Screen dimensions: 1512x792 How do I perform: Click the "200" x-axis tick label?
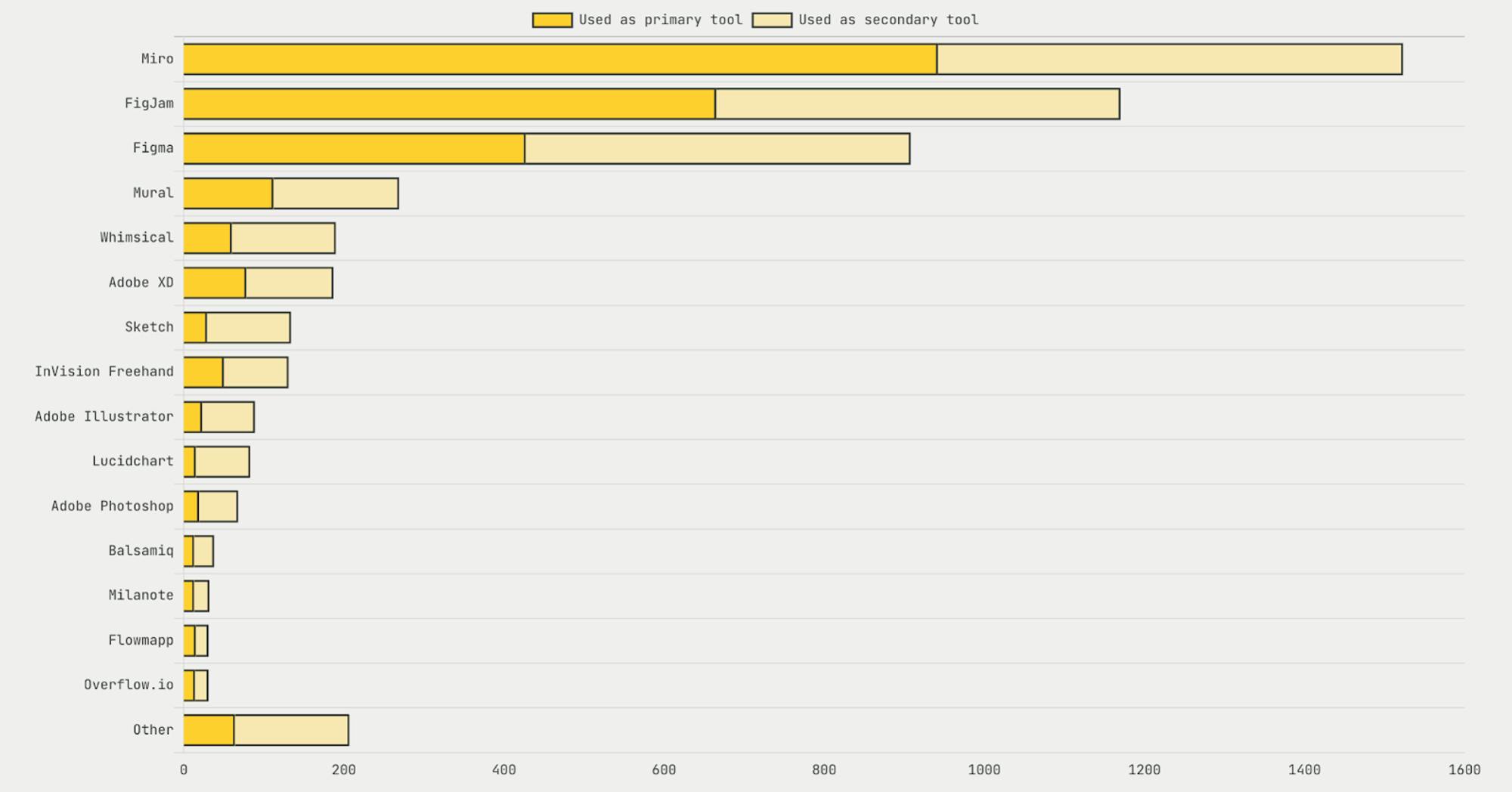(x=344, y=770)
